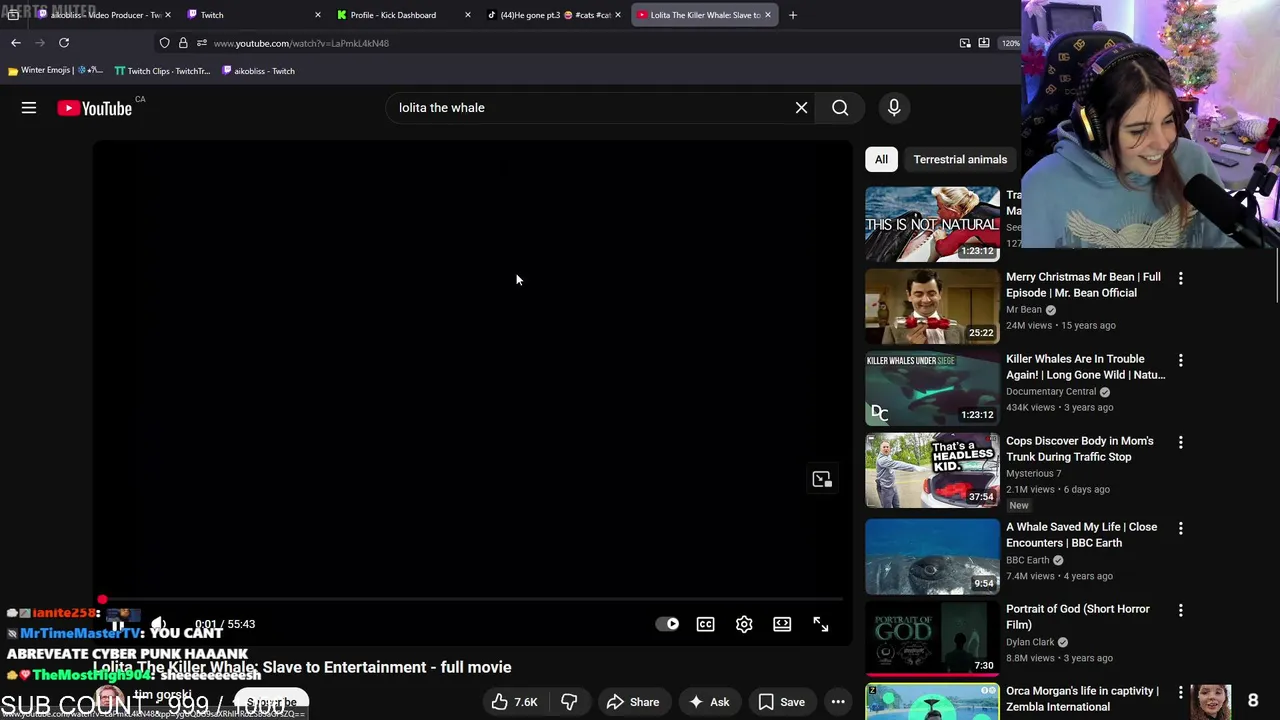The width and height of the screenshot is (1280, 720).
Task: Click the Ask button
Action: pyautogui.click(x=709, y=702)
